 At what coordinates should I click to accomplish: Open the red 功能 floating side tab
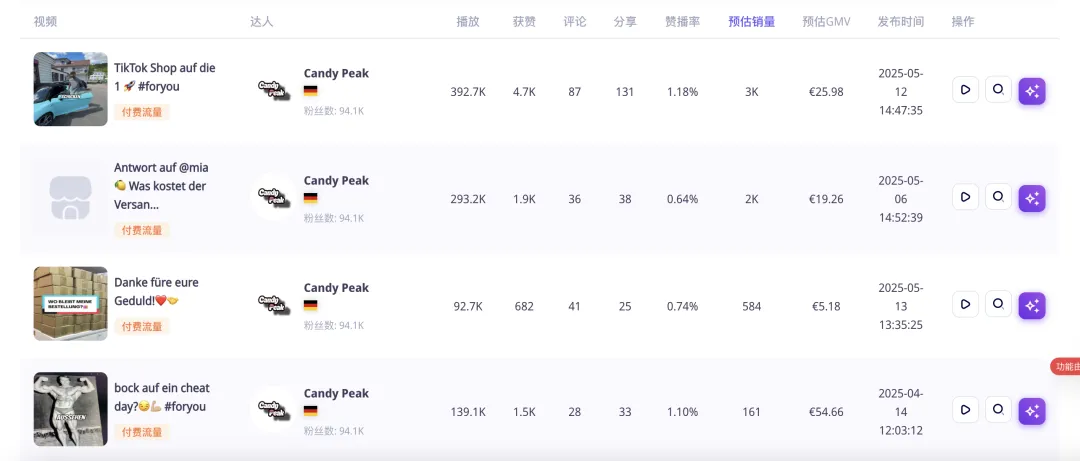1066,367
